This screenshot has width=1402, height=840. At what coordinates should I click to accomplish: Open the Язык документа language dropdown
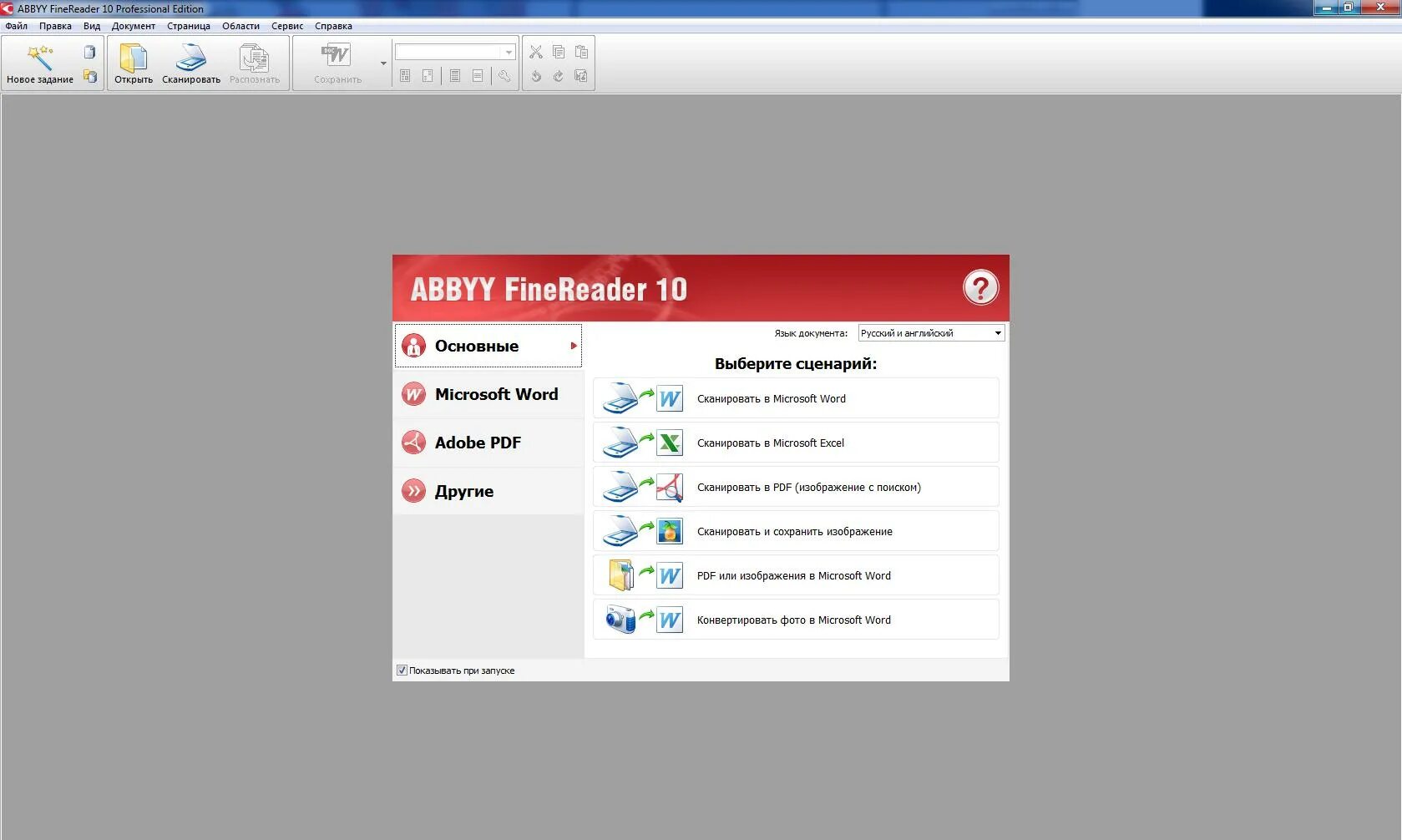coord(931,333)
